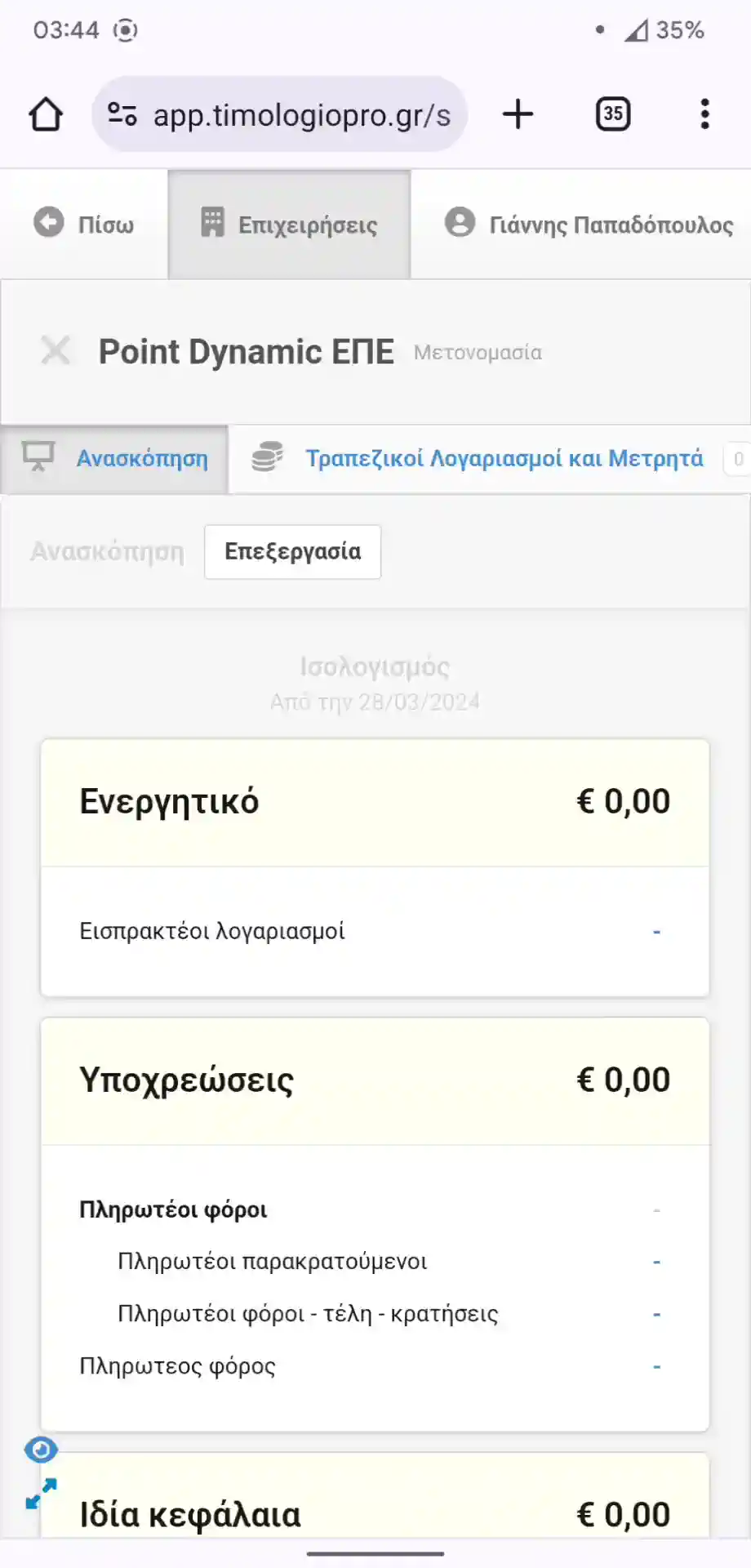The image size is (751, 1568).
Task: Click the Εισπρακτέοι λογαριασμοί row
Action: (375, 932)
